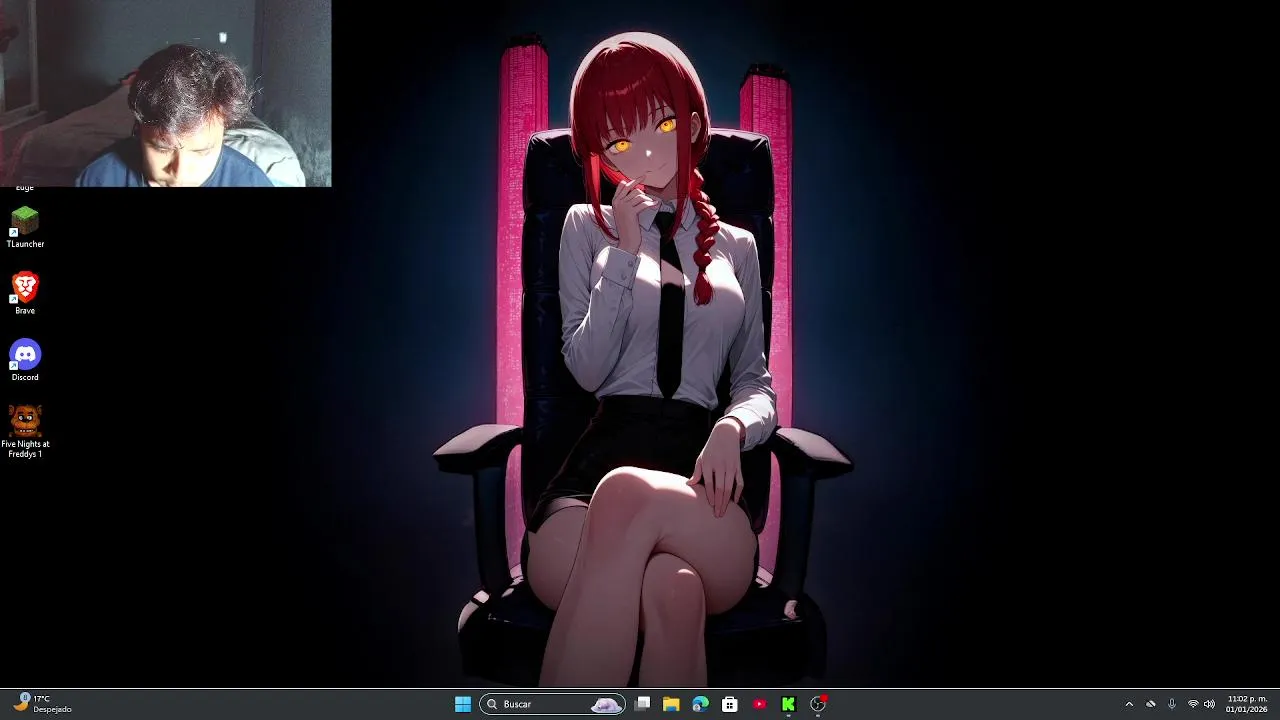Open the green K app on taskbar
Viewport: 1280px width, 720px height.
click(788, 704)
